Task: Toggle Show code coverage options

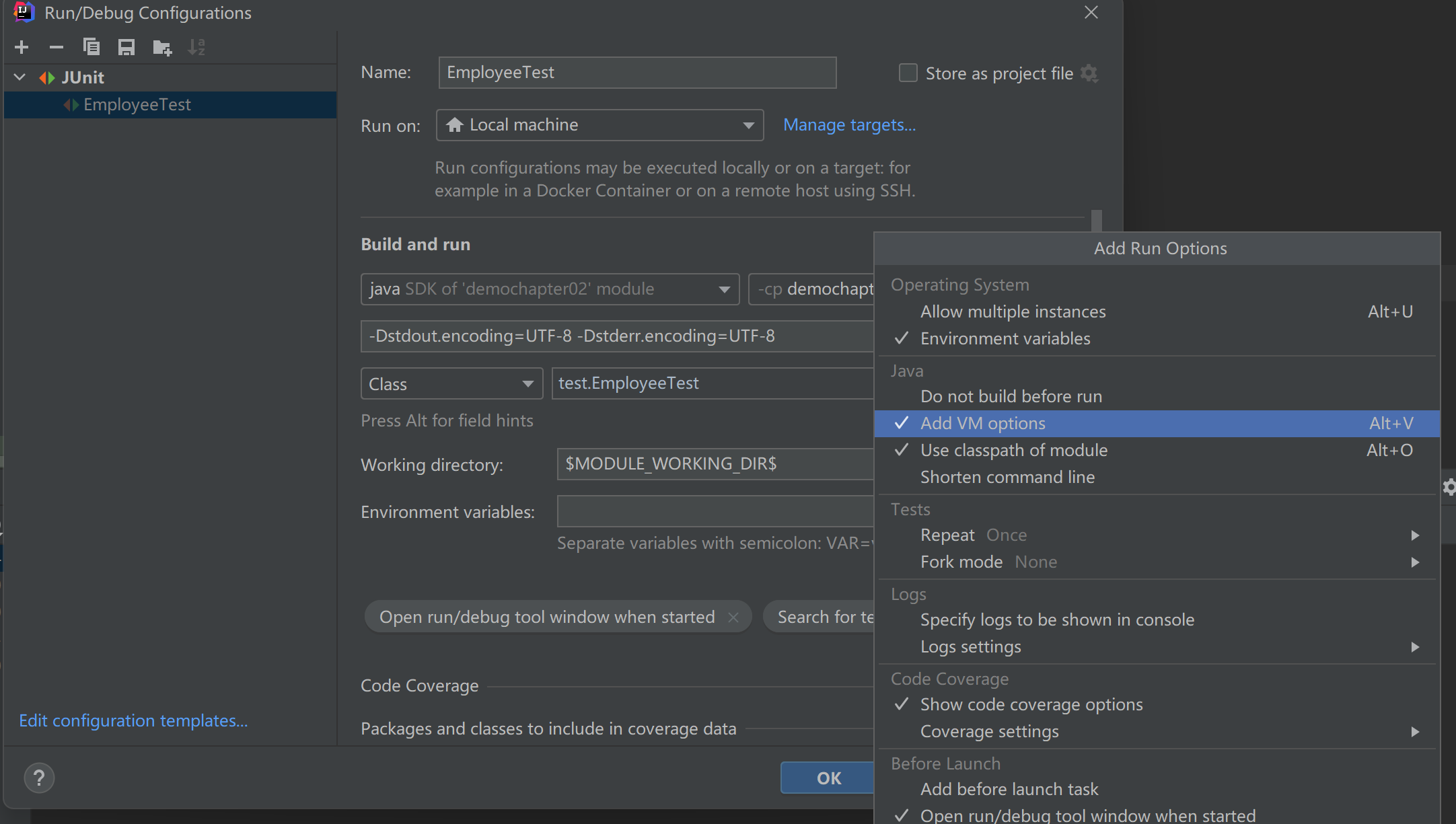Action: 1031,704
